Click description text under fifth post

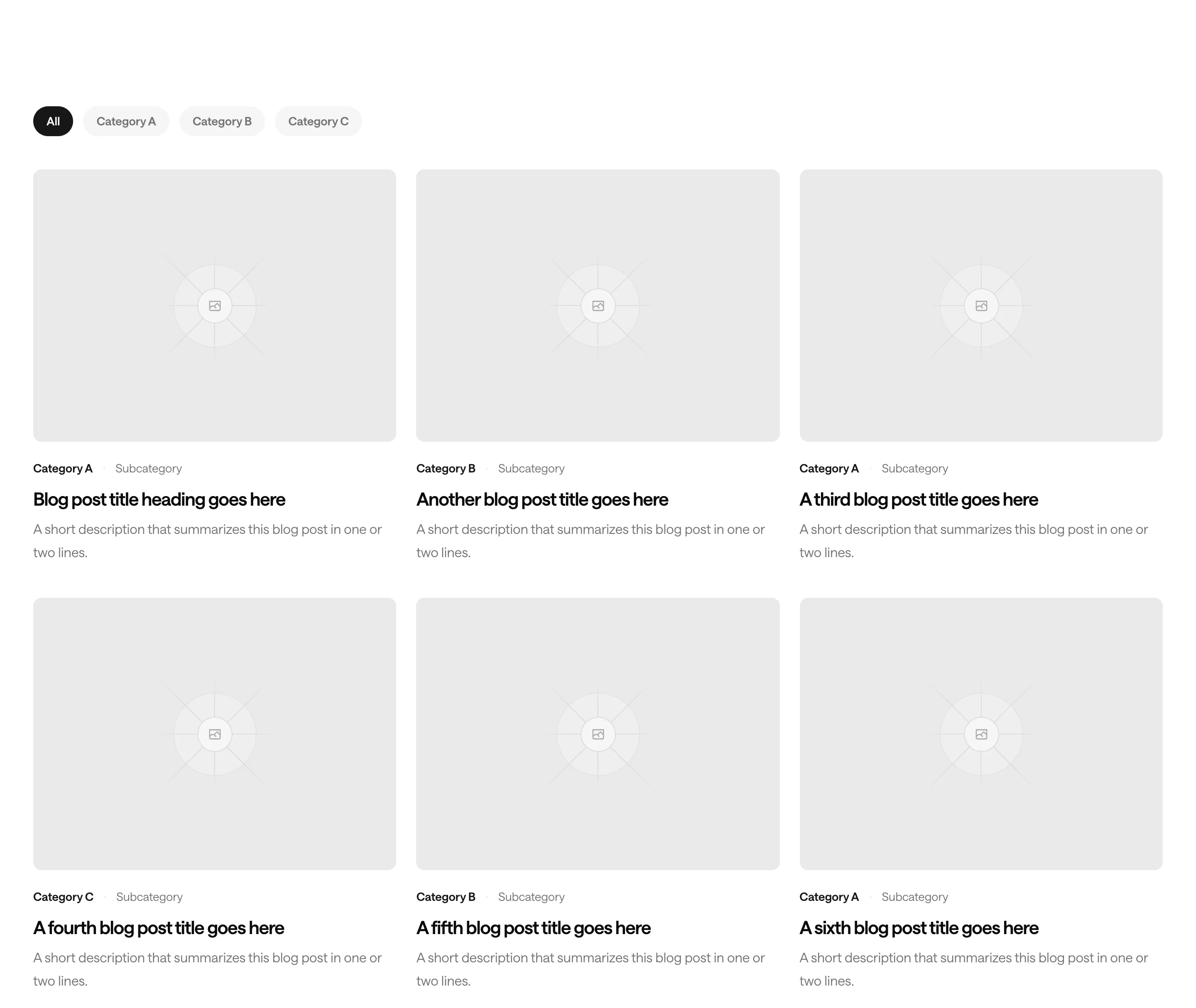tap(590, 970)
